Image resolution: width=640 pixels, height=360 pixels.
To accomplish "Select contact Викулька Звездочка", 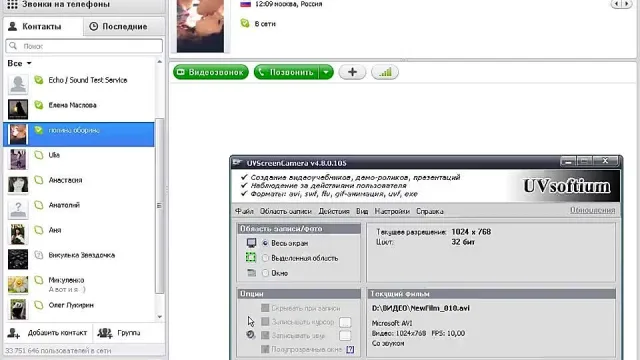I will pos(79,259).
